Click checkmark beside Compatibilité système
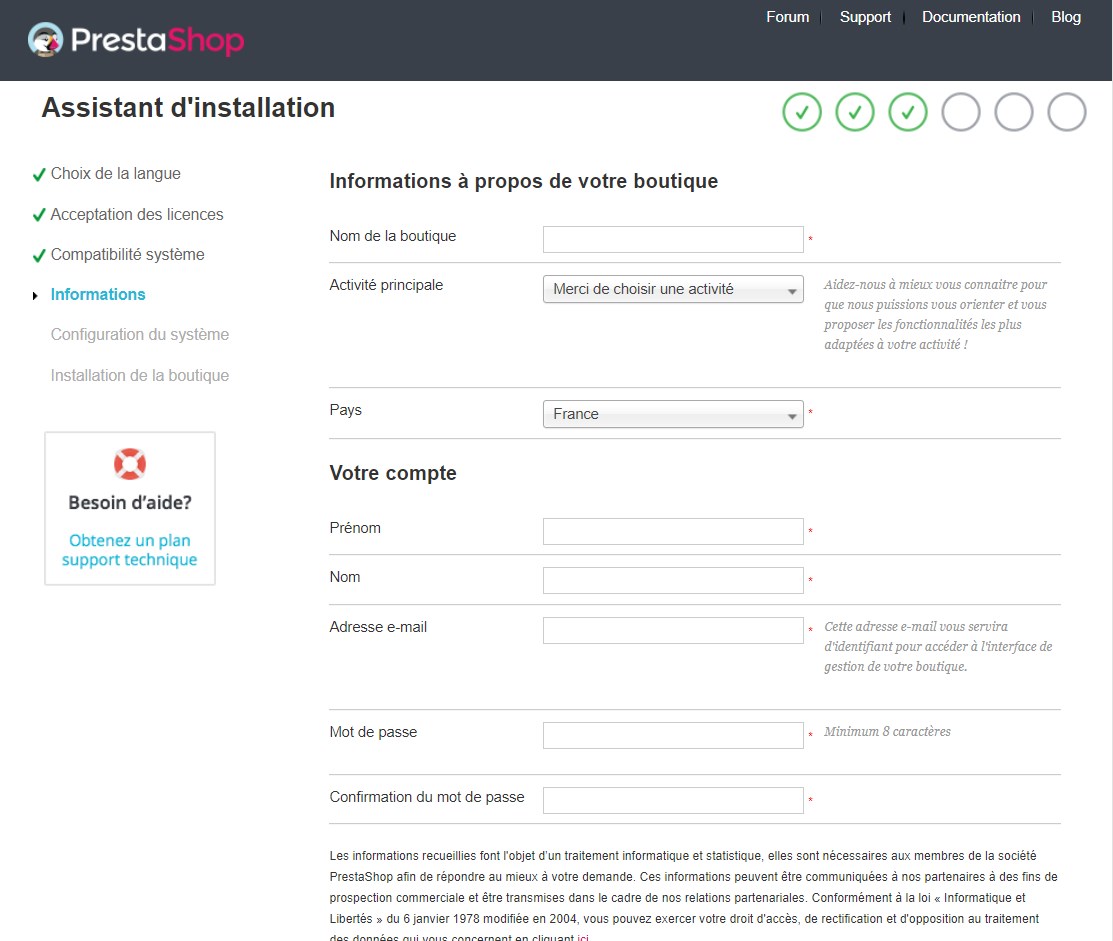1113x941 pixels. pyautogui.click(x=39, y=255)
